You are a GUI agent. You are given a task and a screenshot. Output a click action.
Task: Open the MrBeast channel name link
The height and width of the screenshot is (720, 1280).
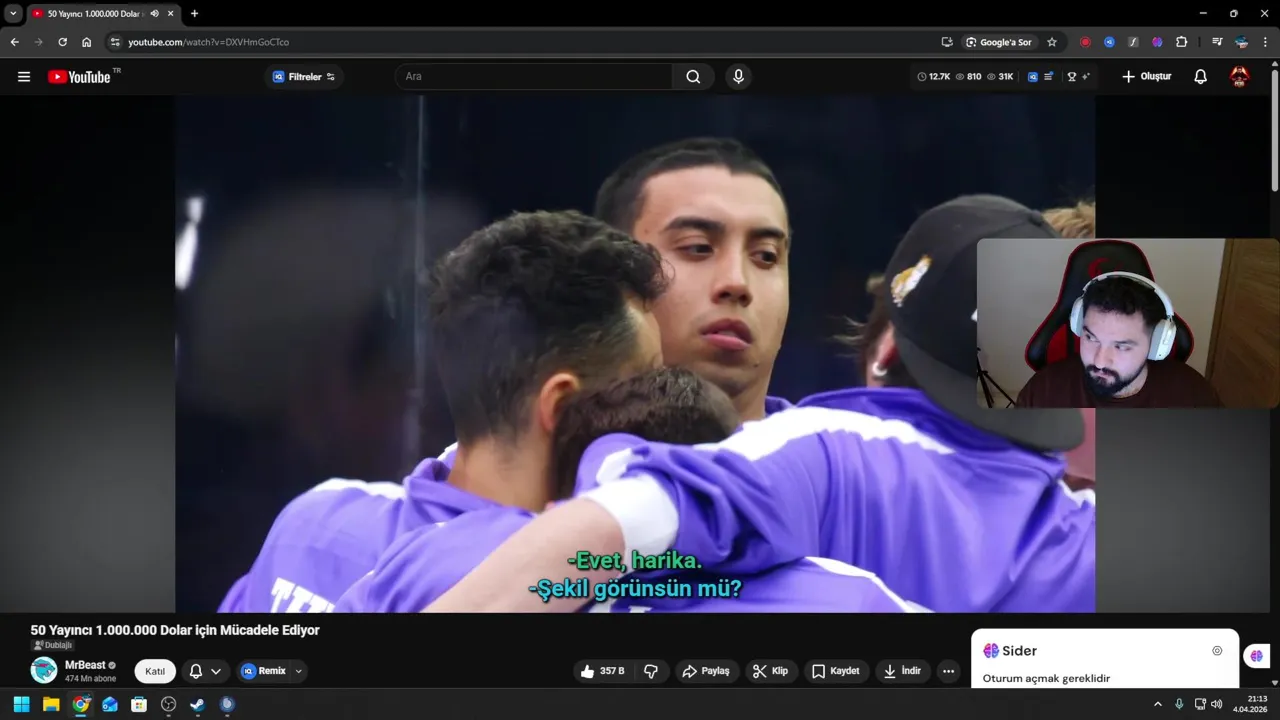pyautogui.click(x=85, y=665)
